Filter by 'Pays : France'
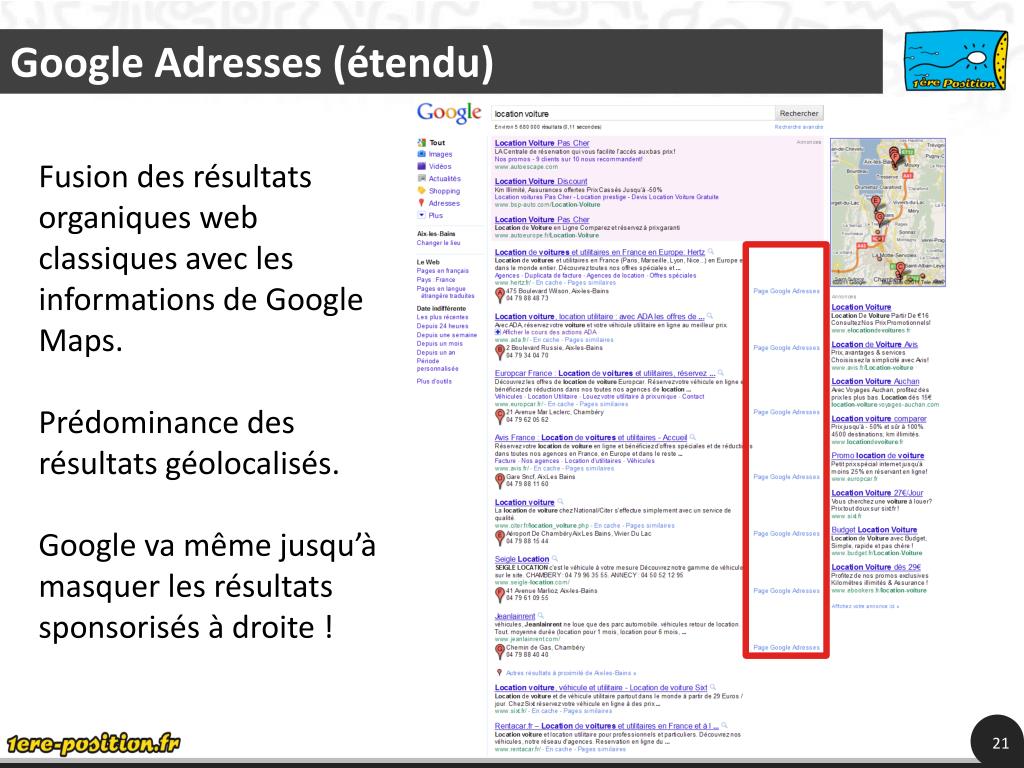 pos(436,279)
